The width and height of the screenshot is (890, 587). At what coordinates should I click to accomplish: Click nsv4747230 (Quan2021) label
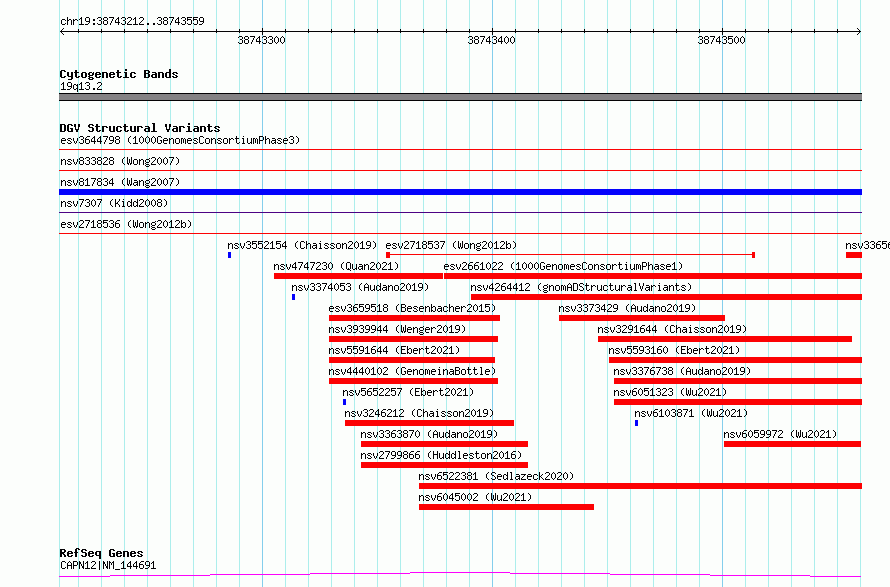336,266
